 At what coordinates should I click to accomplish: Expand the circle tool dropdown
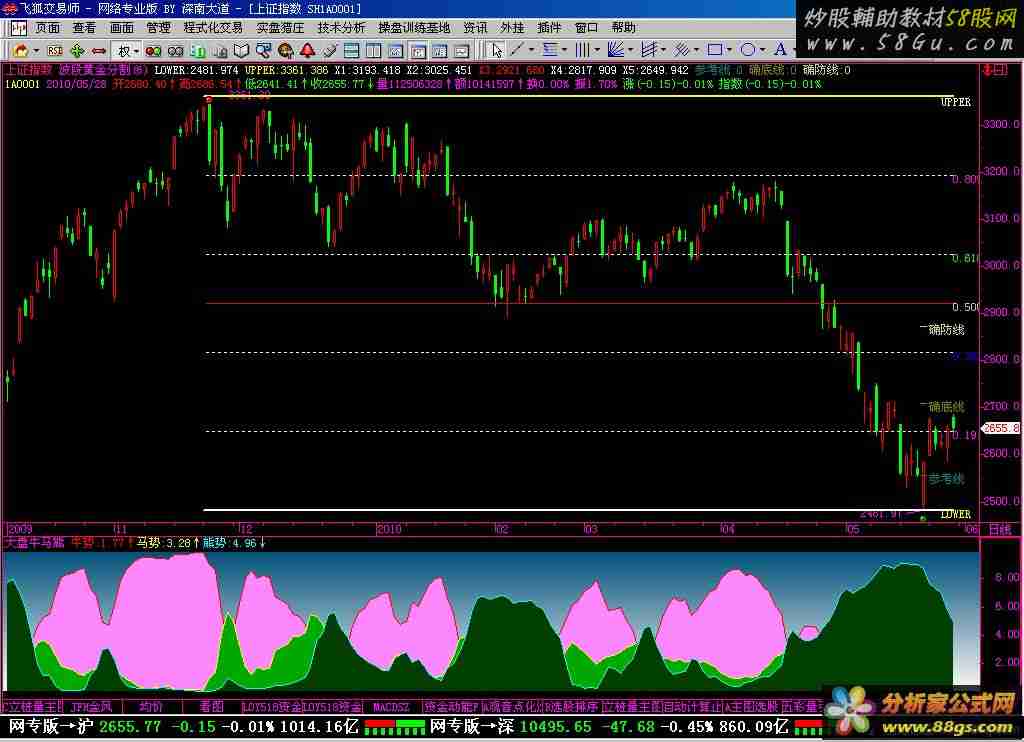[762, 50]
